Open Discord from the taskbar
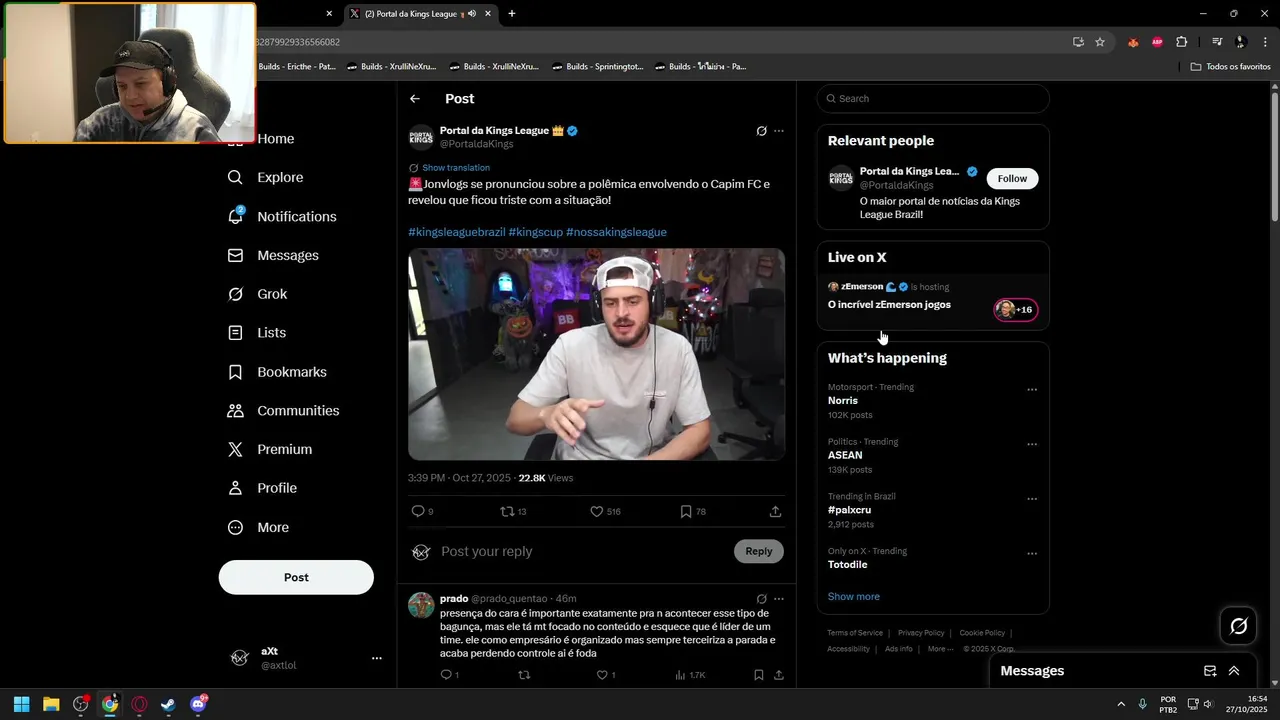1280x720 pixels. point(198,704)
